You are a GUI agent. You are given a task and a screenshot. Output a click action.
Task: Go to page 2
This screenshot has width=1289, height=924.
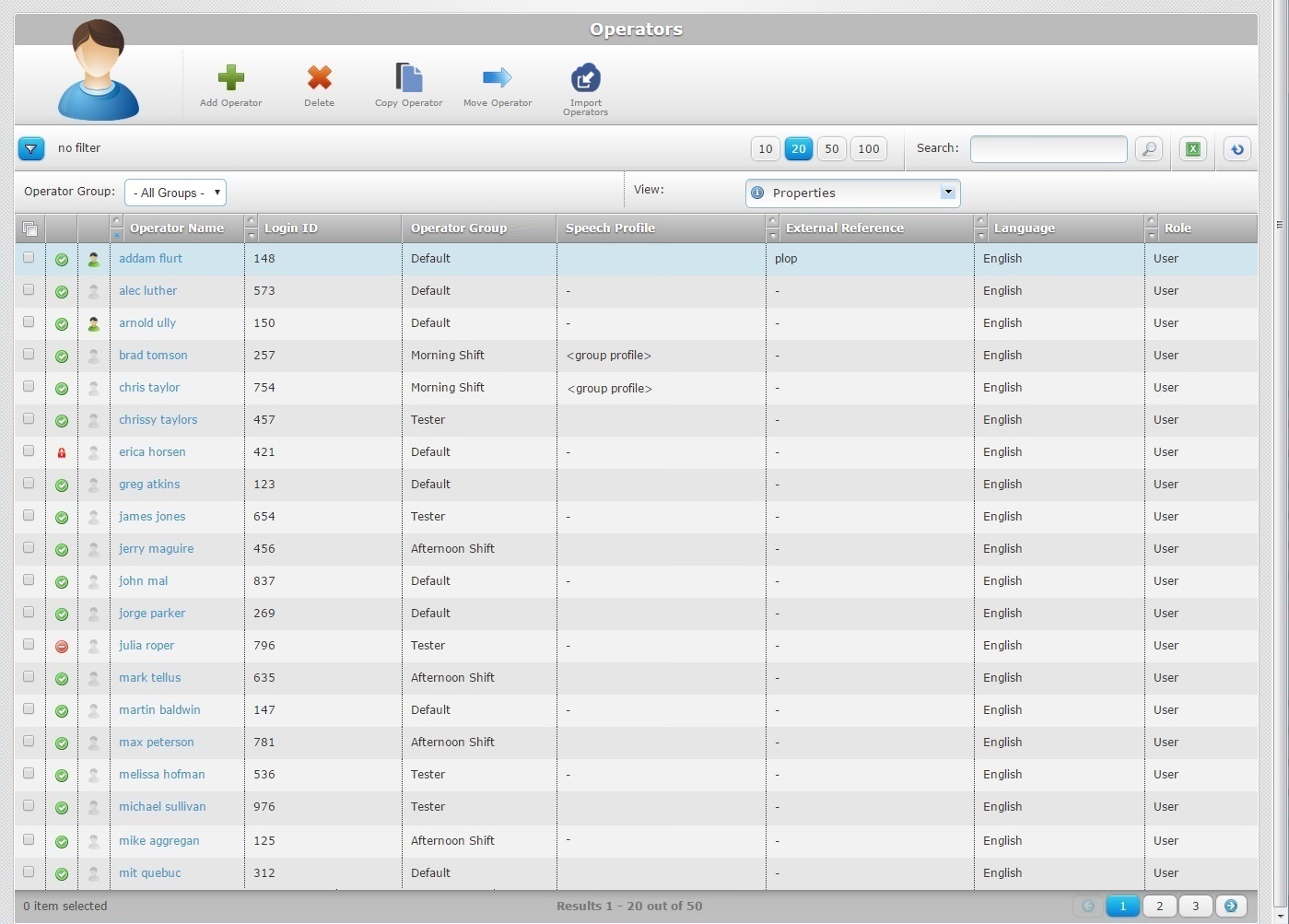coord(1160,906)
